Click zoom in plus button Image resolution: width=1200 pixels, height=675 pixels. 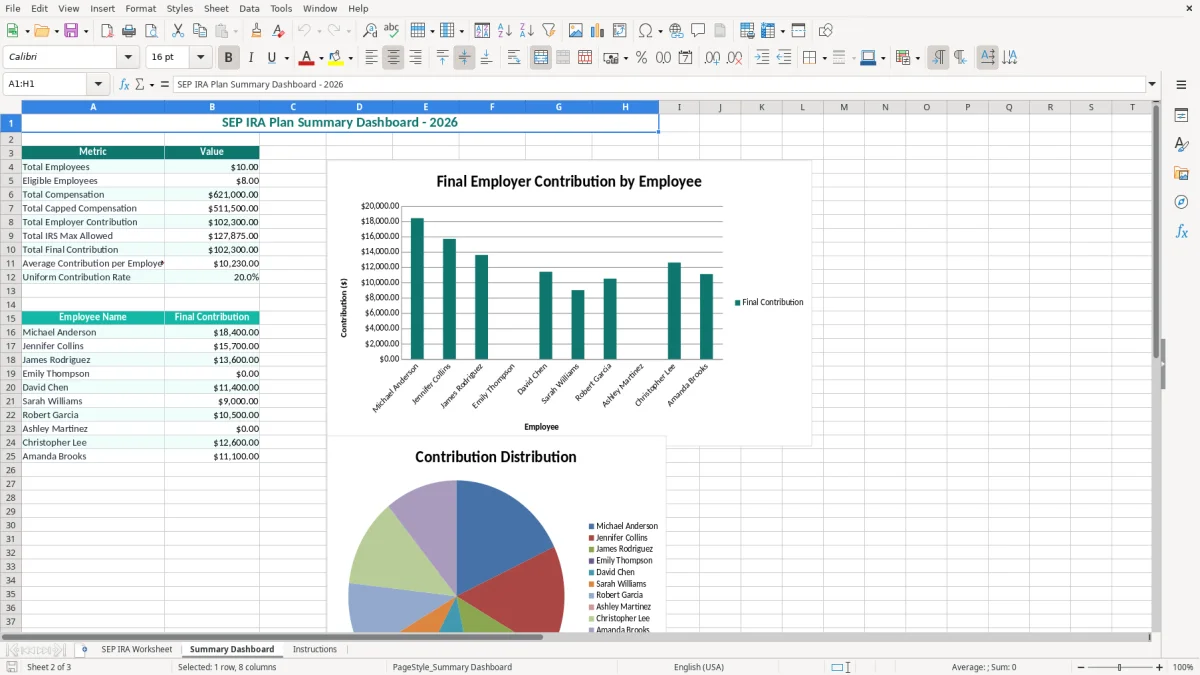[1160, 667]
